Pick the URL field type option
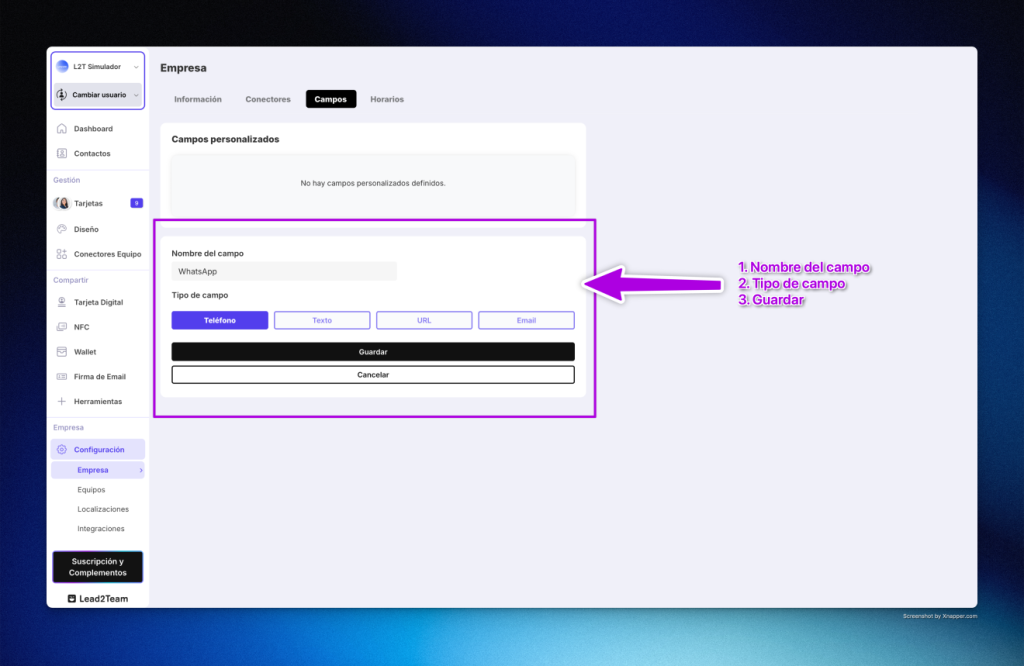This screenshot has height=666, width=1024. [x=424, y=321]
